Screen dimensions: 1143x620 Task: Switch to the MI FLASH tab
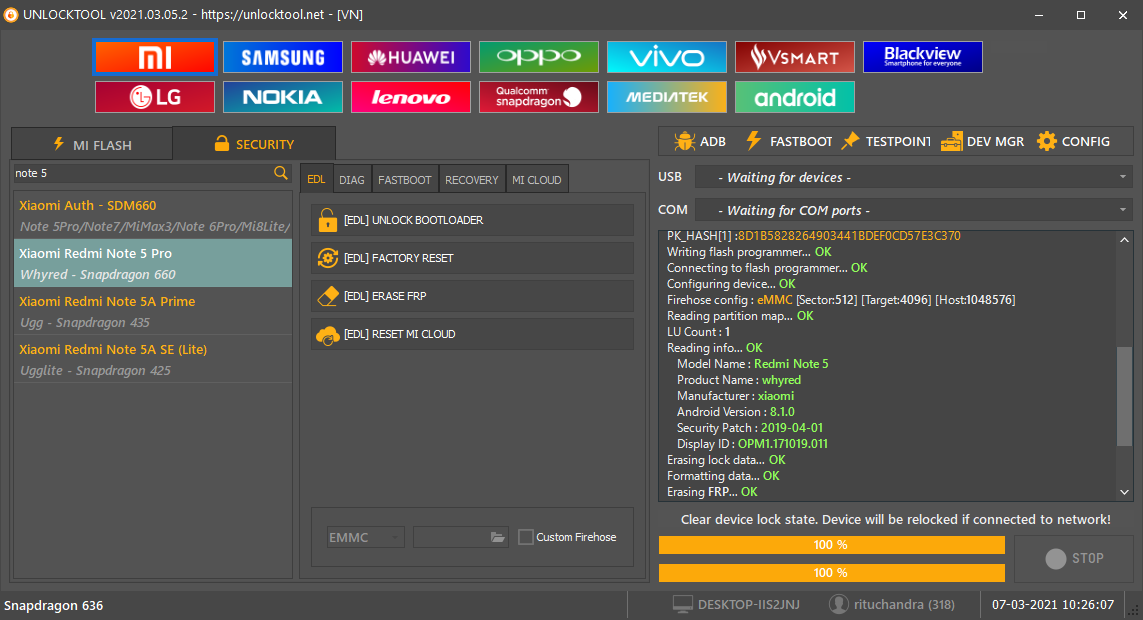coord(92,144)
